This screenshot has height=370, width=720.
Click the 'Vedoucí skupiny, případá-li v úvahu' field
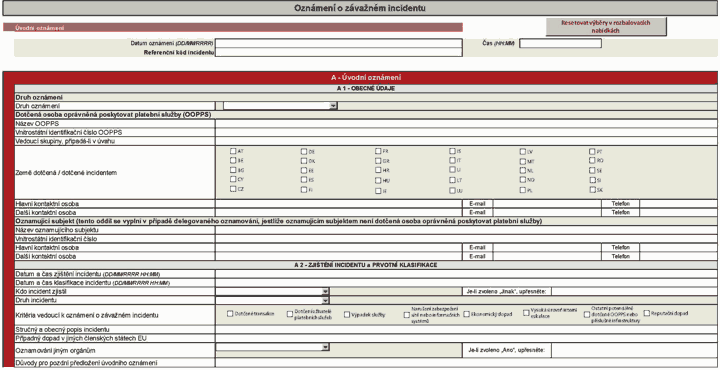point(466,141)
